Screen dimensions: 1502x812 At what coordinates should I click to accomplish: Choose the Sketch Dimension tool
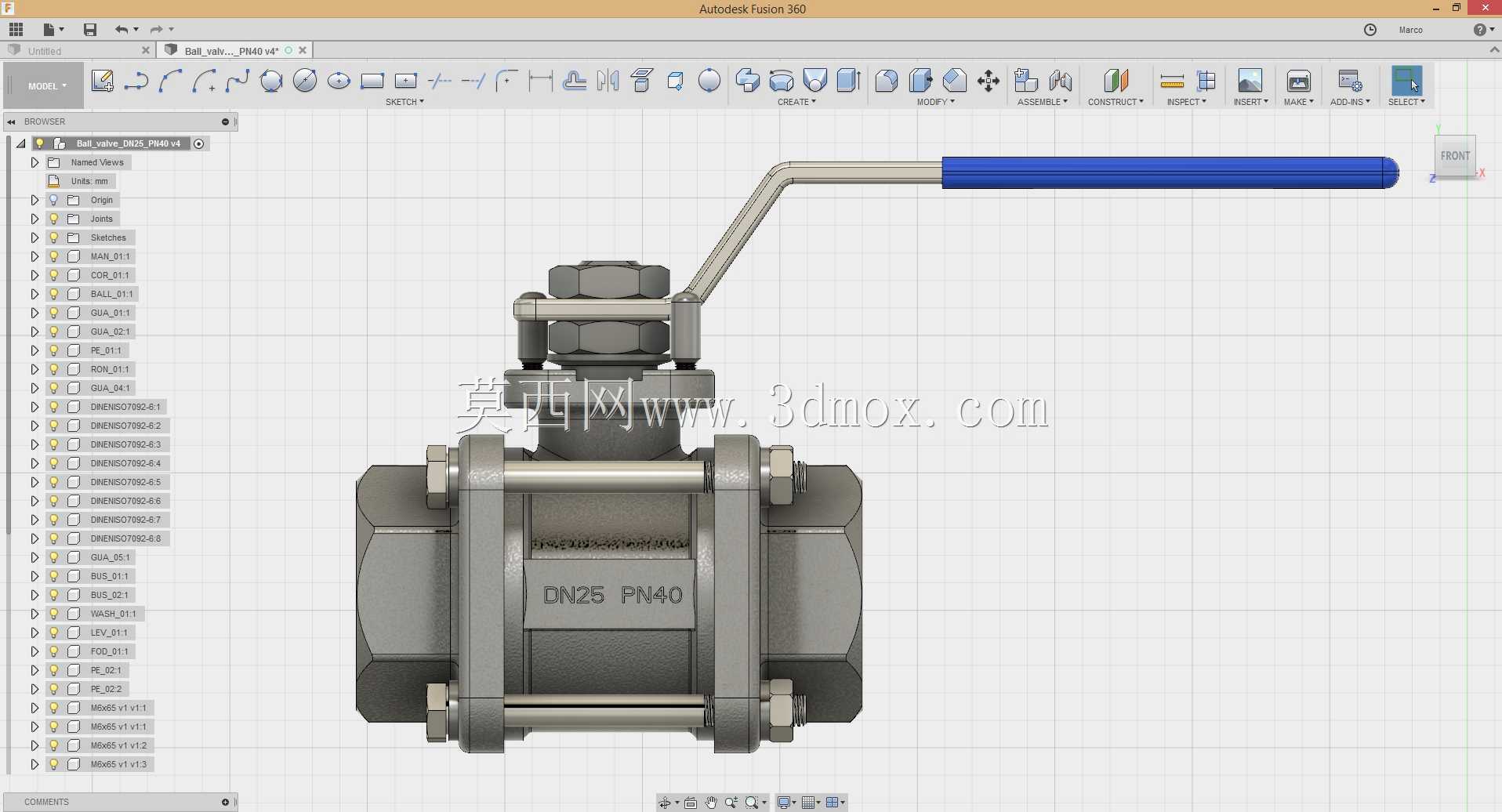(x=541, y=81)
